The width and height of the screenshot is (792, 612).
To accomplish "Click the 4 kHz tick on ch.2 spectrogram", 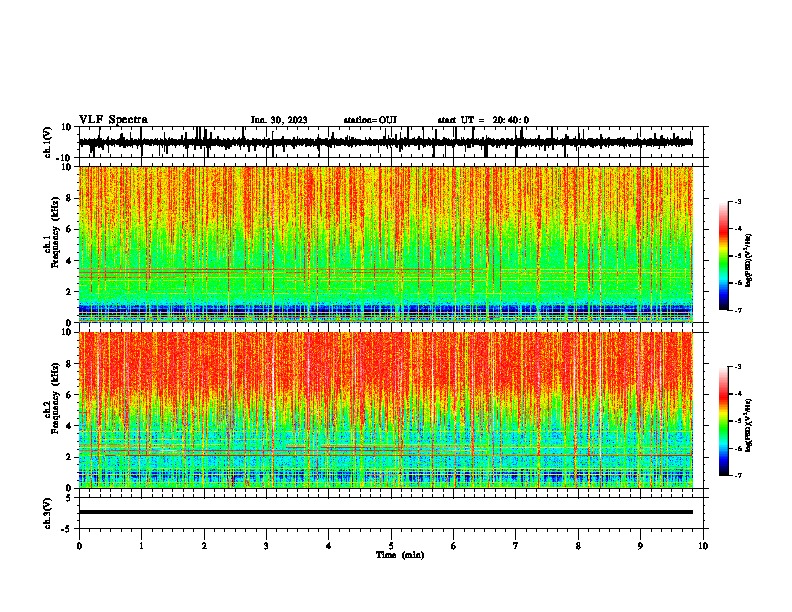I will pyautogui.click(x=69, y=426).
